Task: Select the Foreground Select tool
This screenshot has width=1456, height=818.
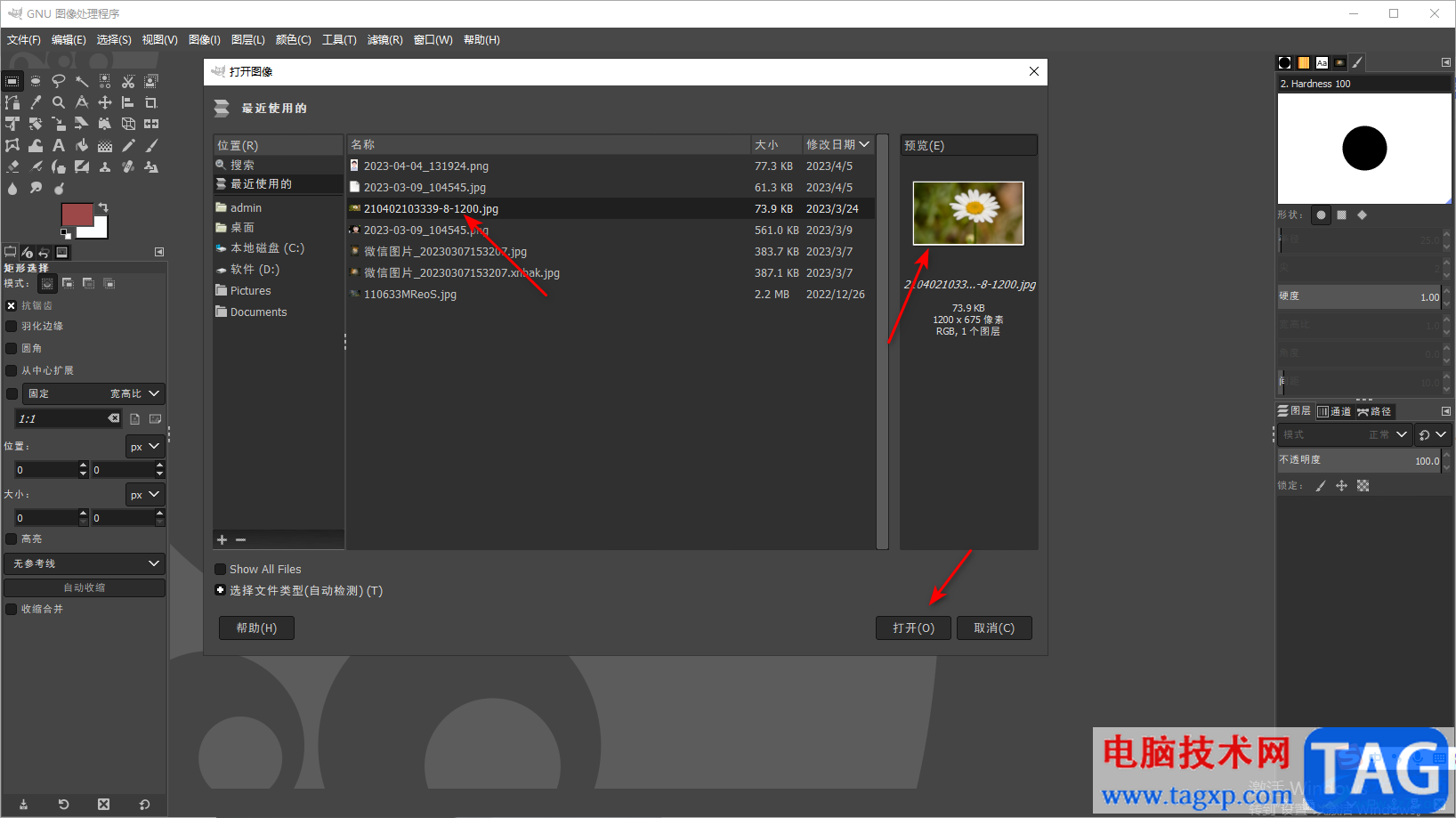Action: [x=151, y=81]
